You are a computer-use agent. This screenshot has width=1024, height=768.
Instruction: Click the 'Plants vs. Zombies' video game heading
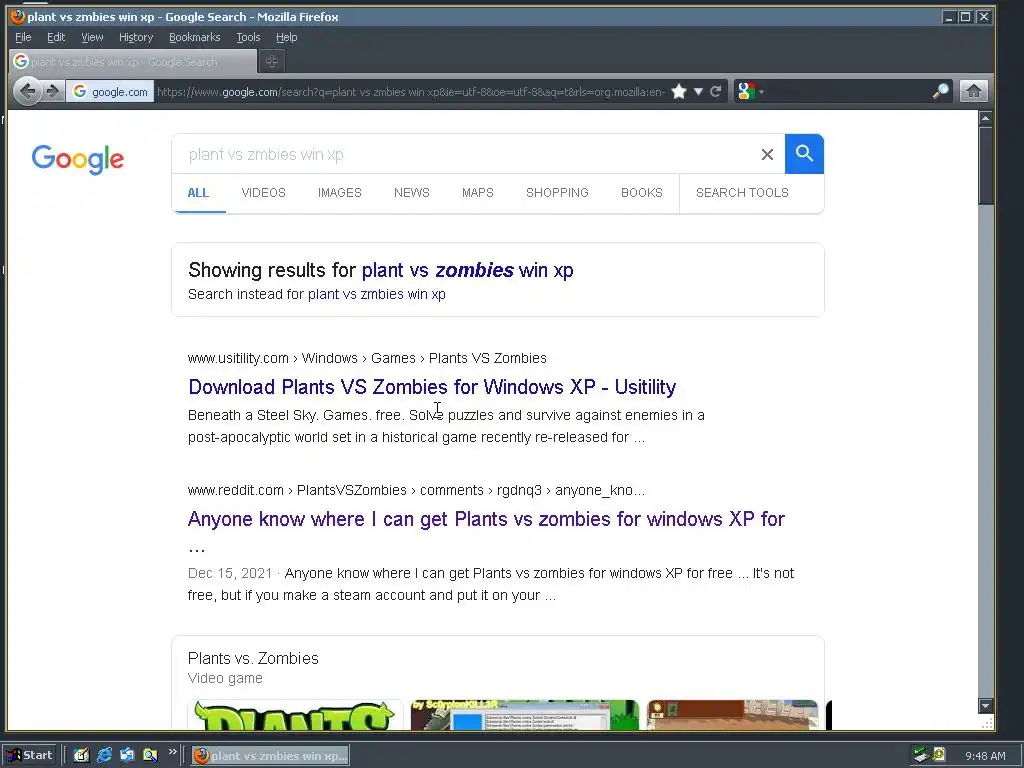coord(253,658)
